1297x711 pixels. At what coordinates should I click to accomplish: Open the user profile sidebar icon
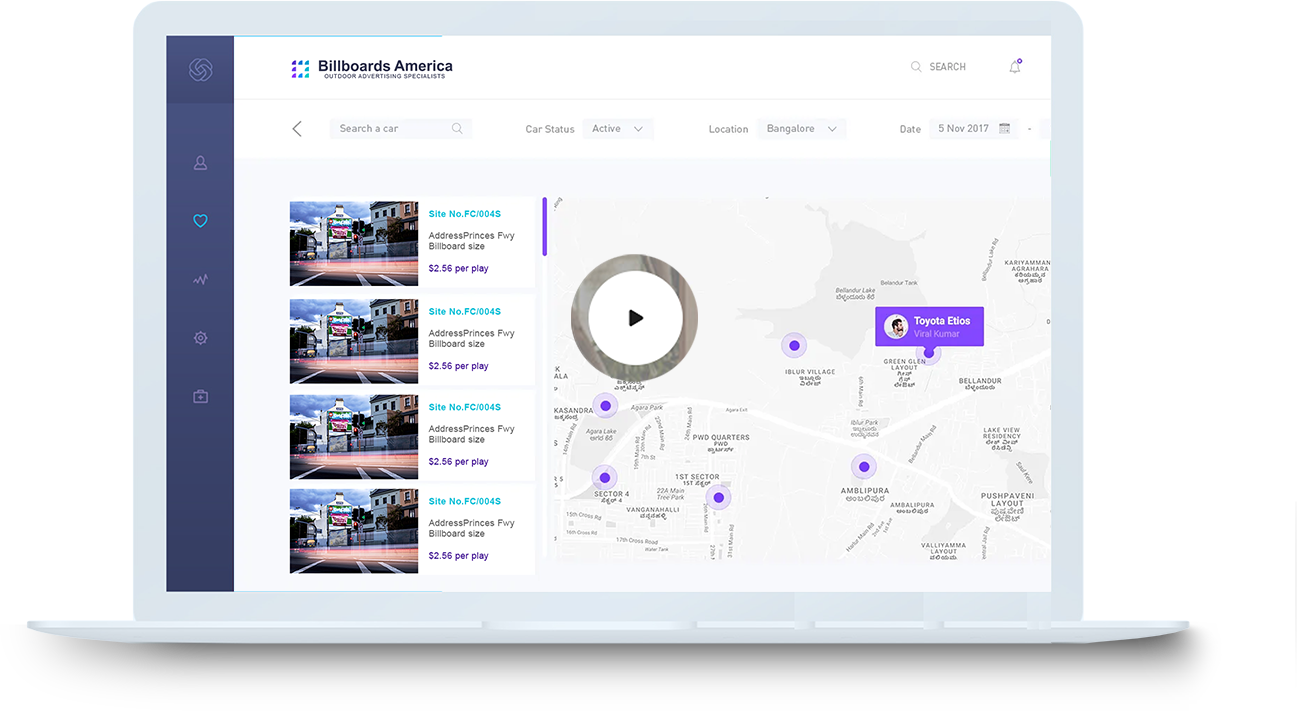(200, 162)
